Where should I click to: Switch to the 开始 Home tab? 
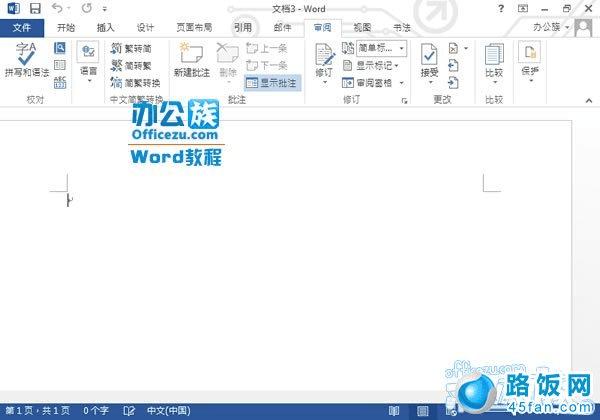(66, 28)
